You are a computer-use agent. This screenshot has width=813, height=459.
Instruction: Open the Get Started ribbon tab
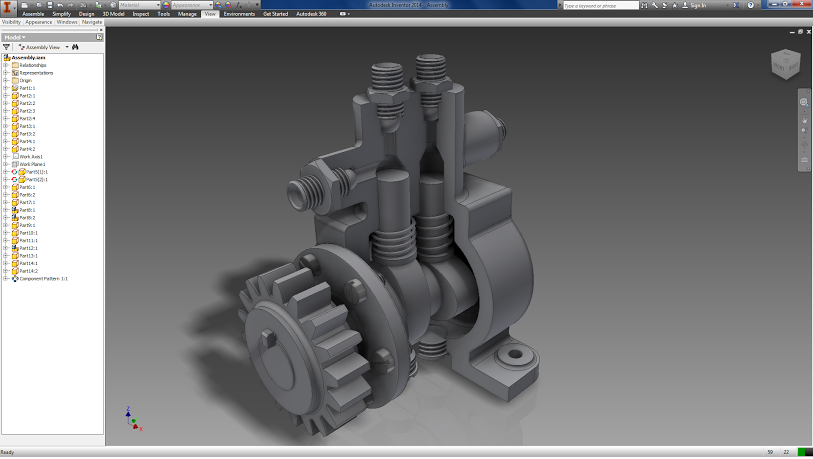[x=275, y=14]
